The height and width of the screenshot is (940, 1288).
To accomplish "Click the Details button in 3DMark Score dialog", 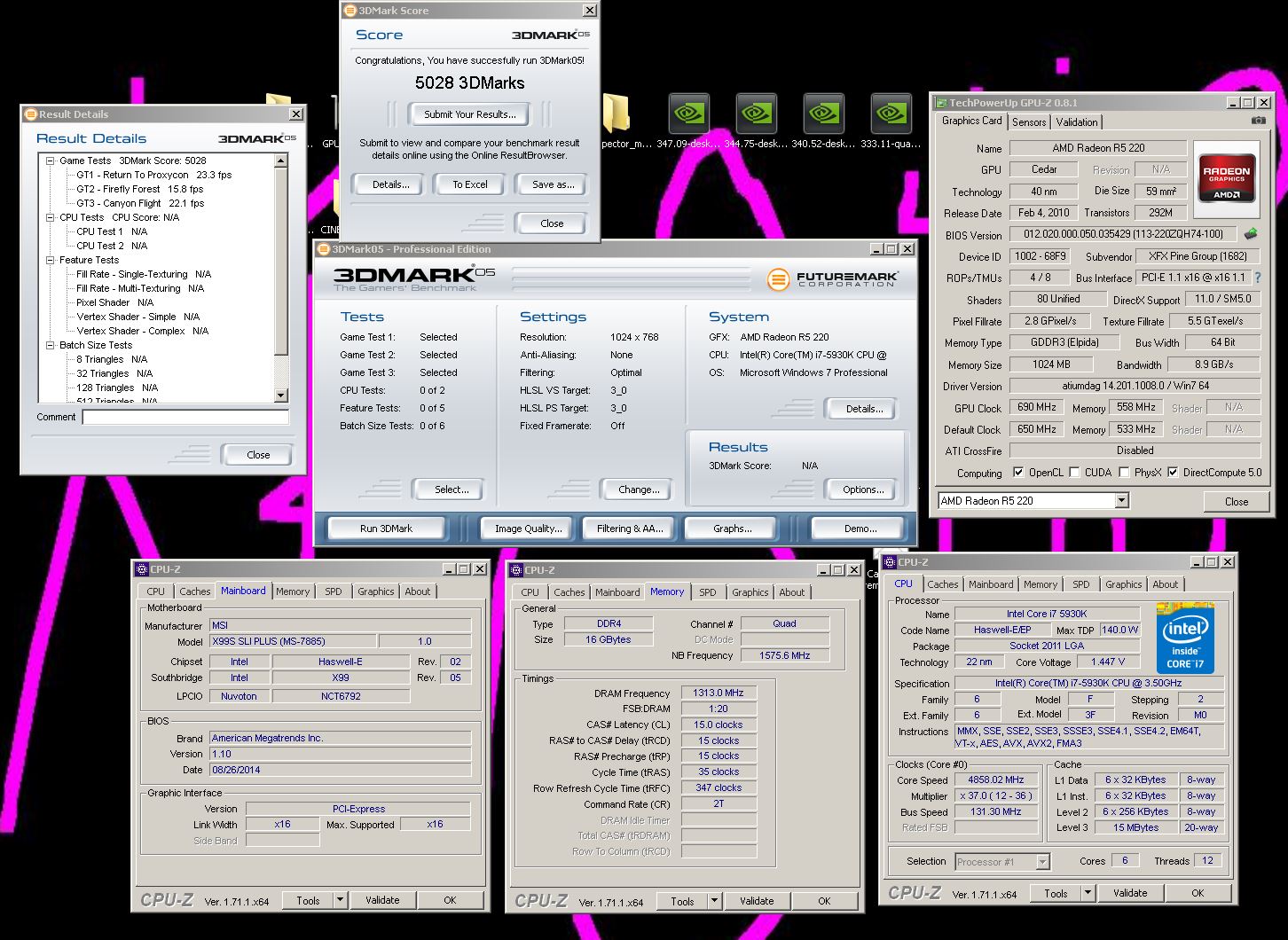I will 390,184.
